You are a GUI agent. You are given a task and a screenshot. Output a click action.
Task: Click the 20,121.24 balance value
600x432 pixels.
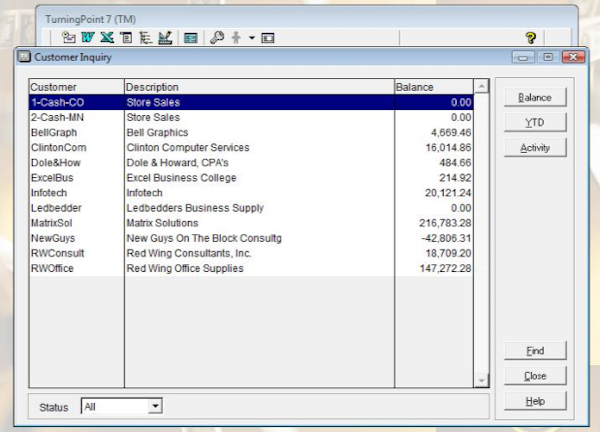pyautogui.click(x=448, y=193)
